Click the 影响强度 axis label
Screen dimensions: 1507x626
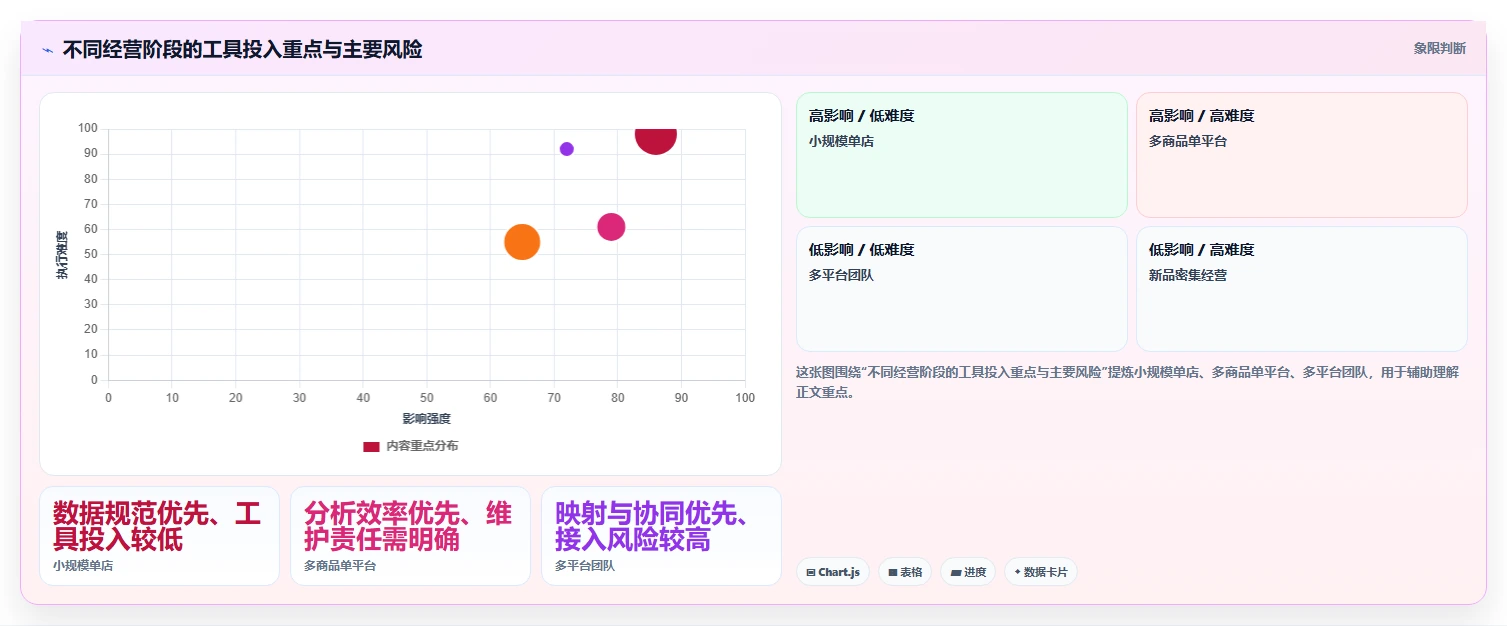(426, 419)
